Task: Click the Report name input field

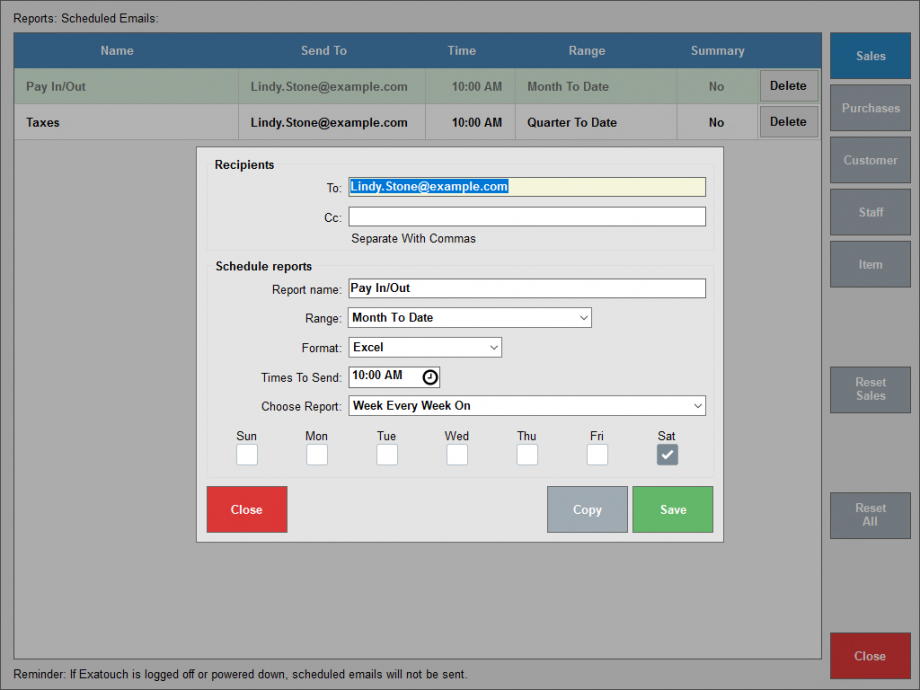Action: pos(527,289)
